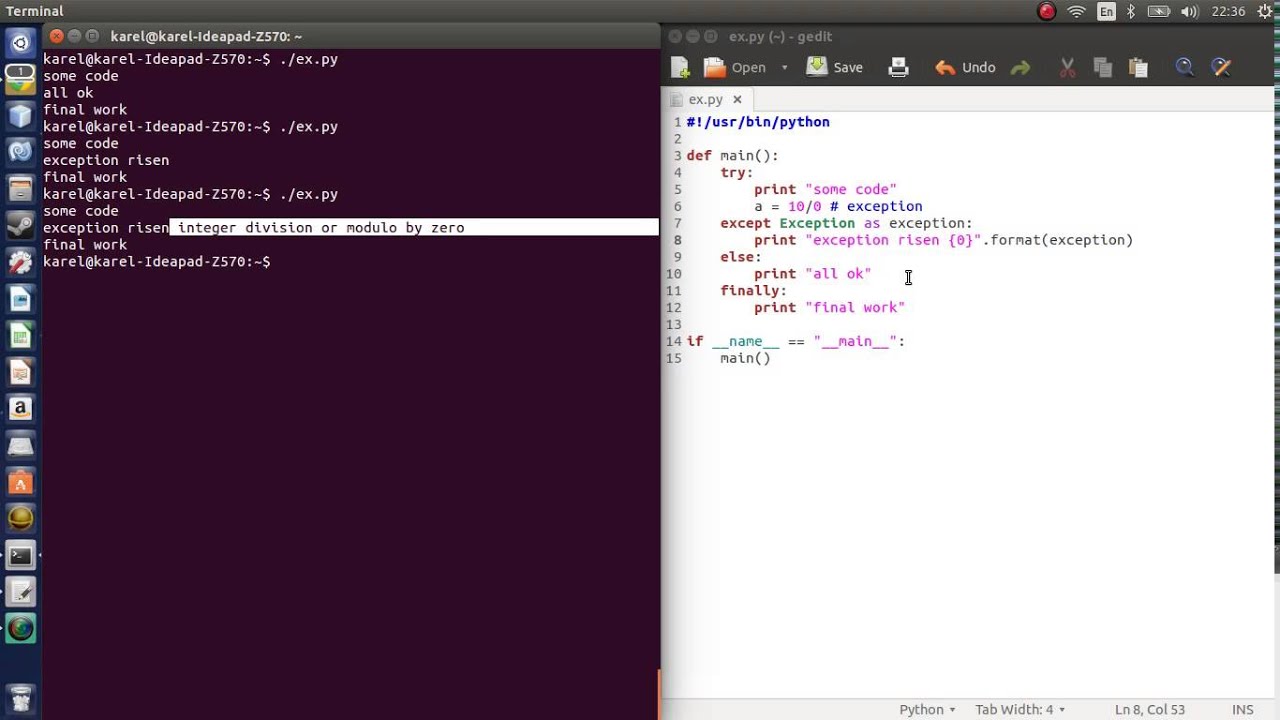The width and height of the screenshot is (1280, 720).
Task: Click the 'a = 10/0 # exception' code line
Action: click(838, 206)
